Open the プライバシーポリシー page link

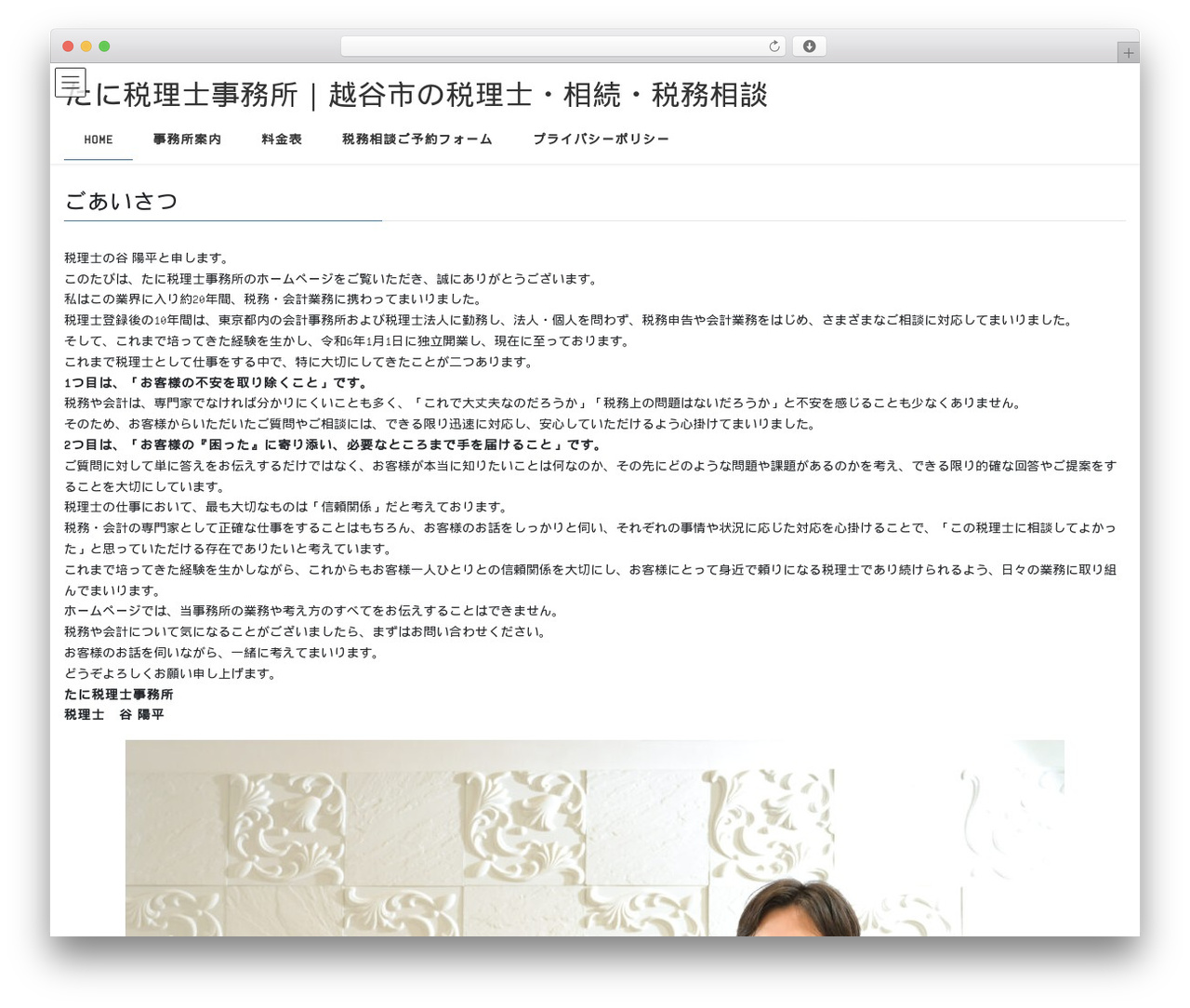point(601,139)
